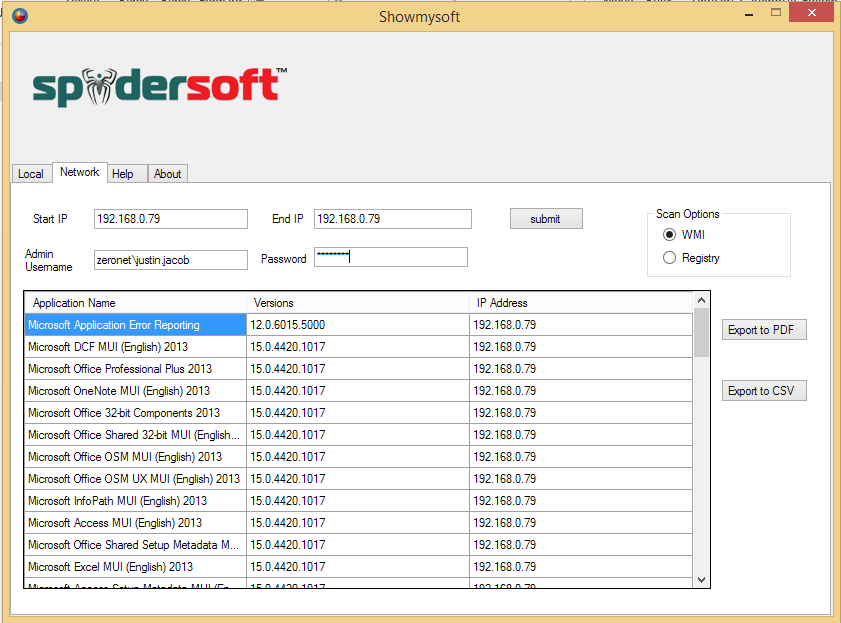This screenshot has width=841, height=623.
Task: Click the Versions column header
Action: coord(358,303)
